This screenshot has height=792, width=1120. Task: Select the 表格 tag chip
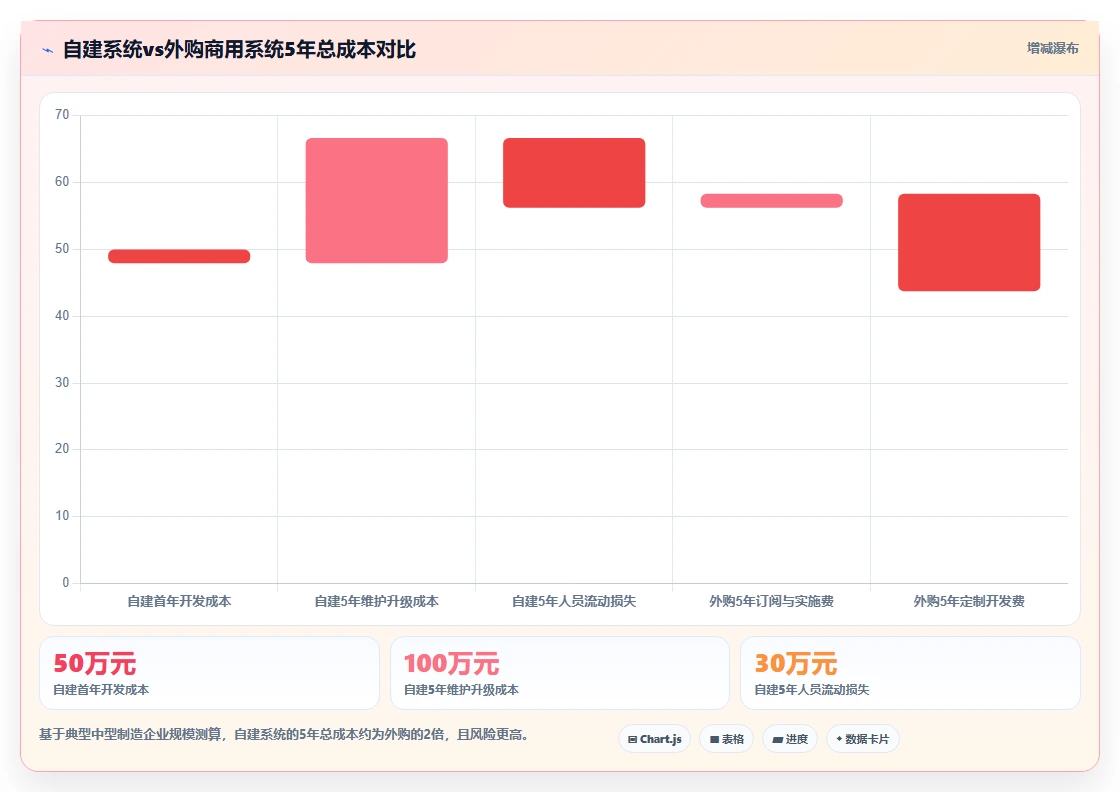click(x=726, y=739)
